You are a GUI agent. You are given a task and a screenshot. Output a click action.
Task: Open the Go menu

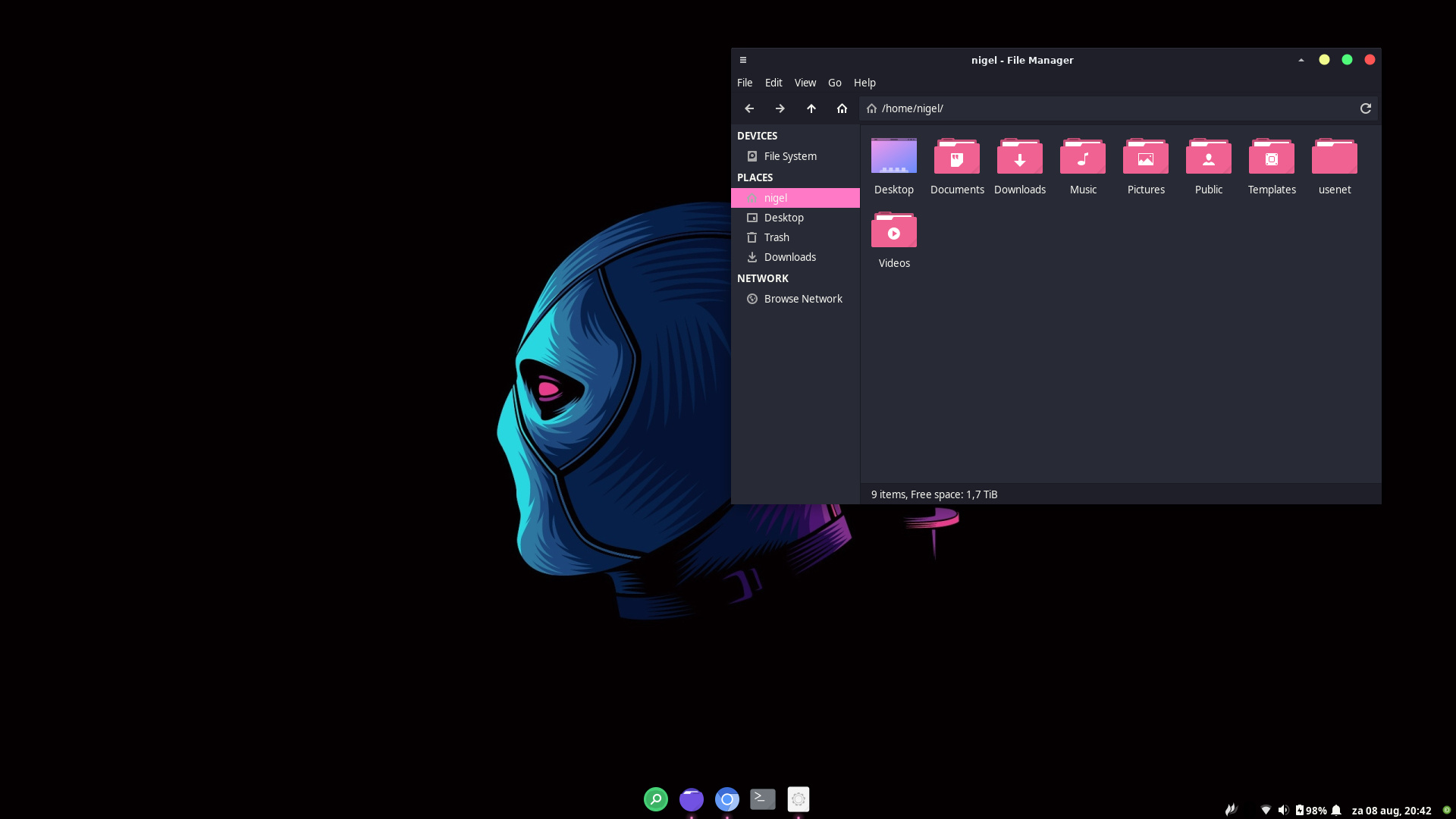click(x=834, y=83)
